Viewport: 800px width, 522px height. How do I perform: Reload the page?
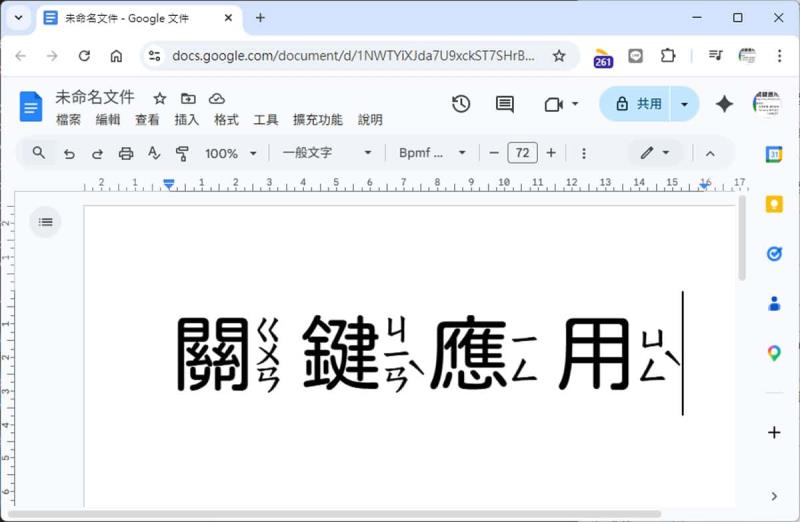pos(84,56)
